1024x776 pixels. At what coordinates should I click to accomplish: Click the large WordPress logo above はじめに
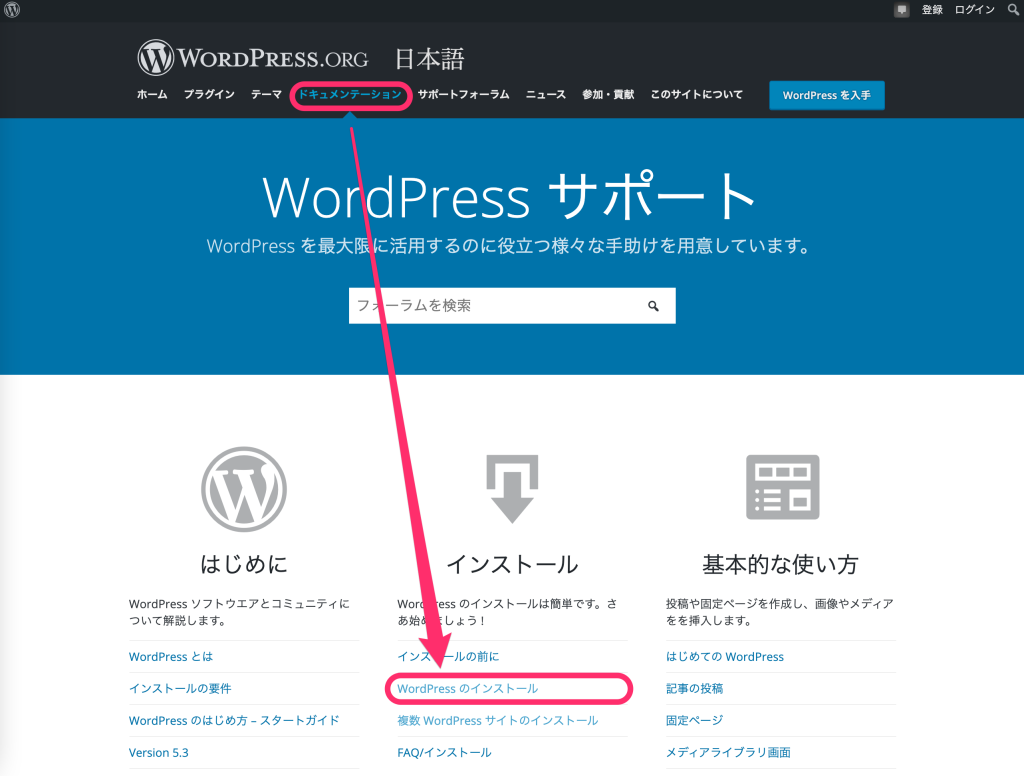pyautogui.click(x=243, y=489)
